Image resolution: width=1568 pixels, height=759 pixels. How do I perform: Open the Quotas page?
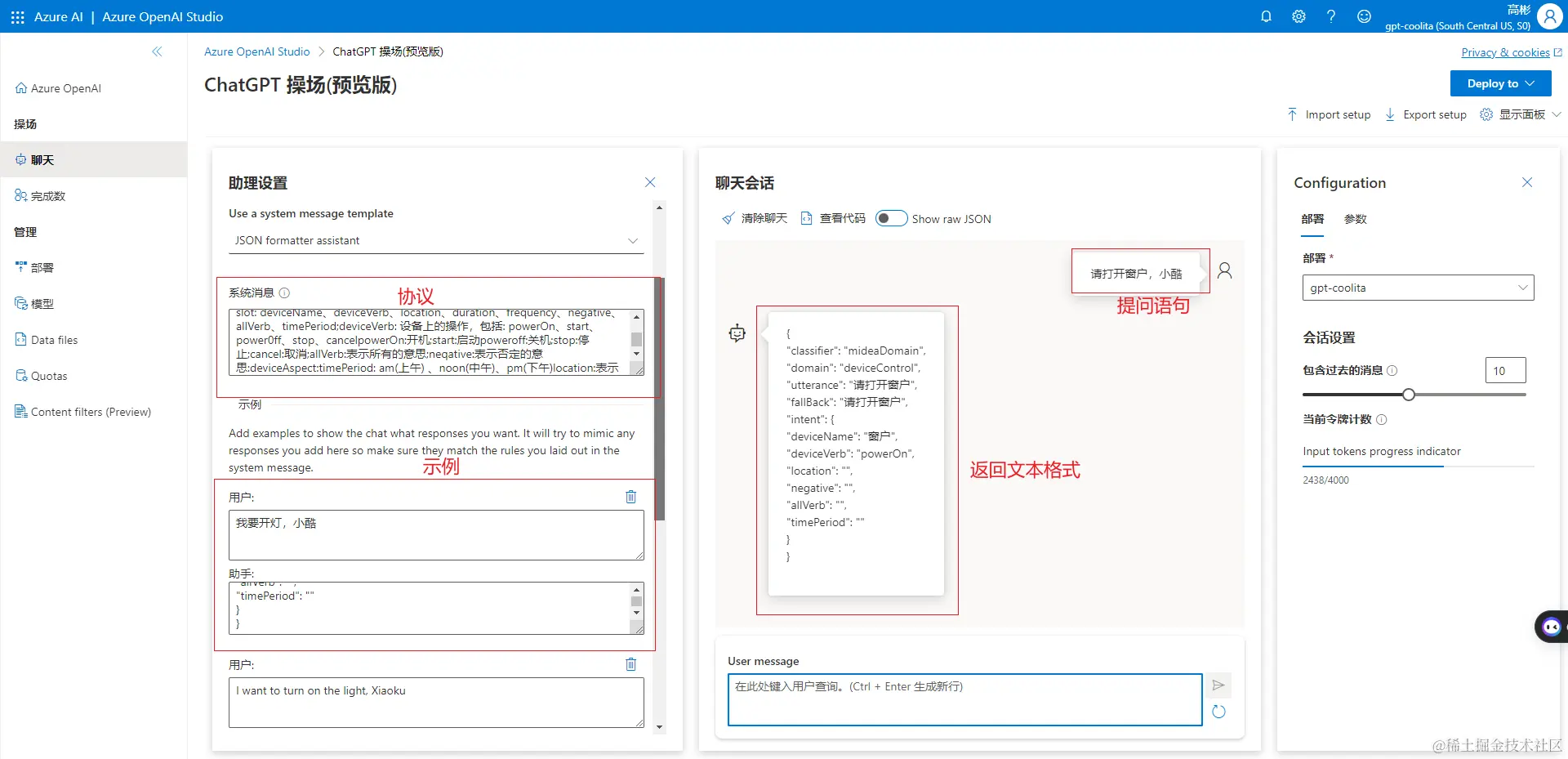[41, 376]
